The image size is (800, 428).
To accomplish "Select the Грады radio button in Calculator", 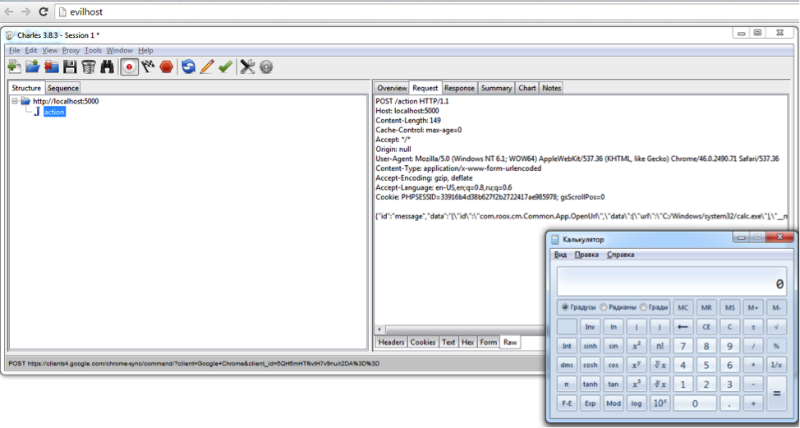I will click(x=643, y=307).
